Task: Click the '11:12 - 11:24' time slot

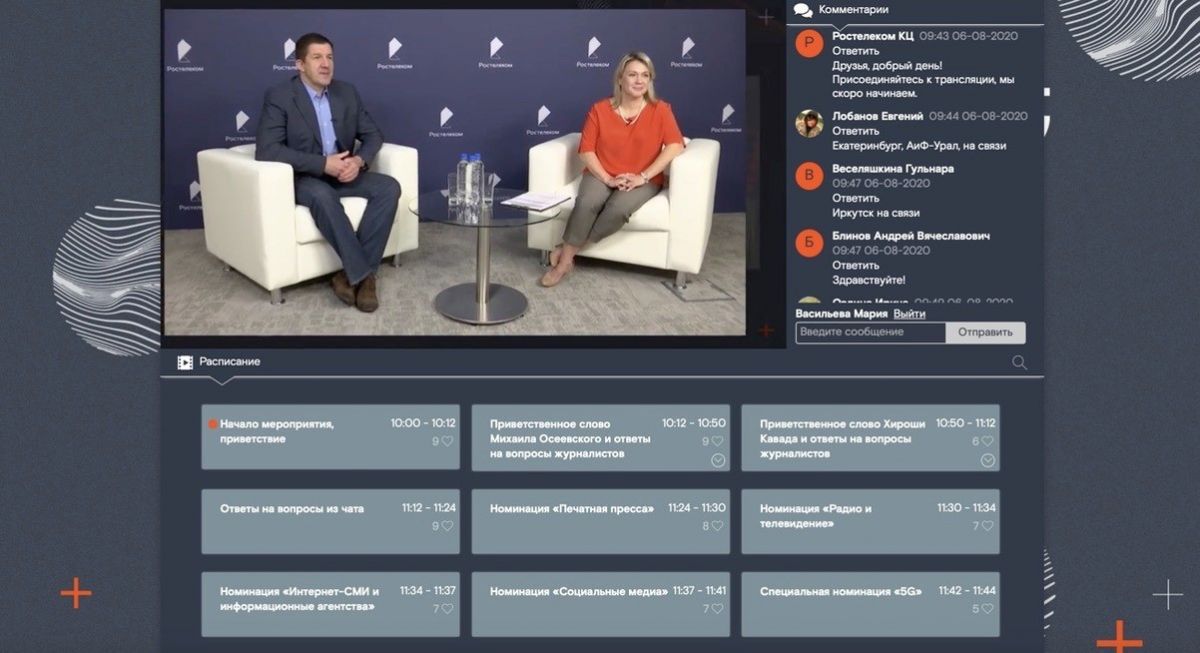Action: click(428, 508)
